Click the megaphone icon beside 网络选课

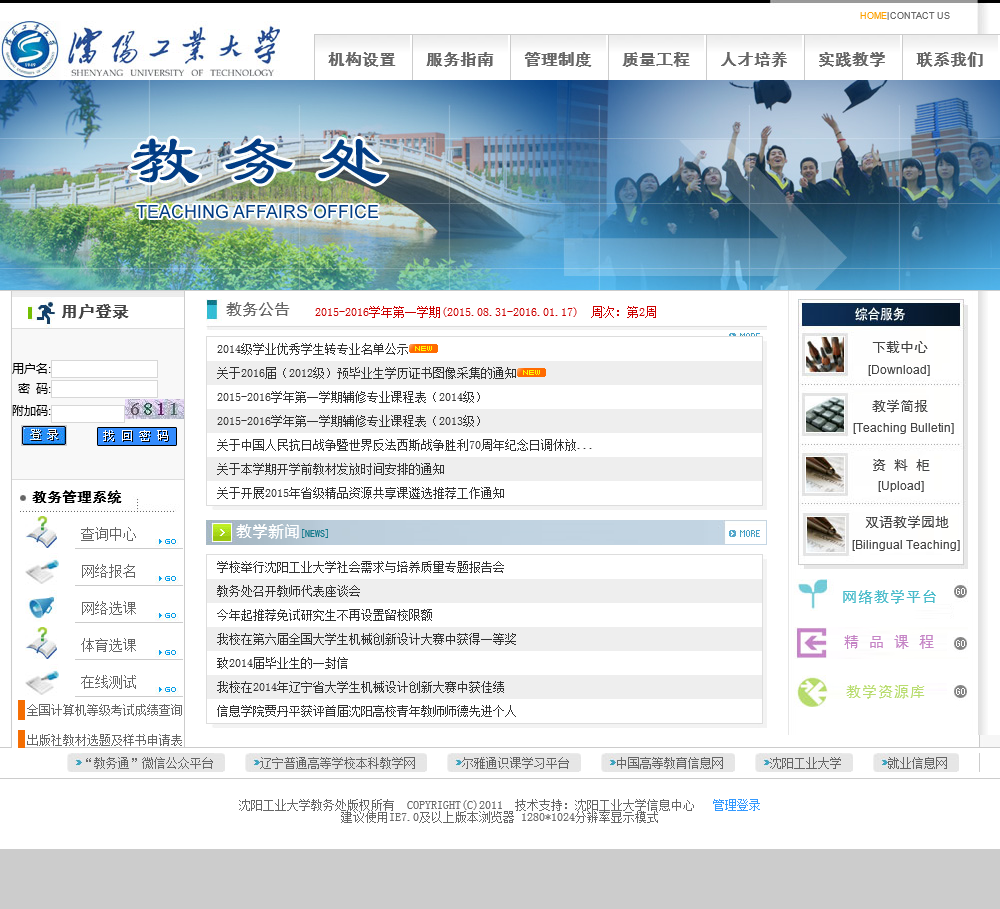click(41, 607)
